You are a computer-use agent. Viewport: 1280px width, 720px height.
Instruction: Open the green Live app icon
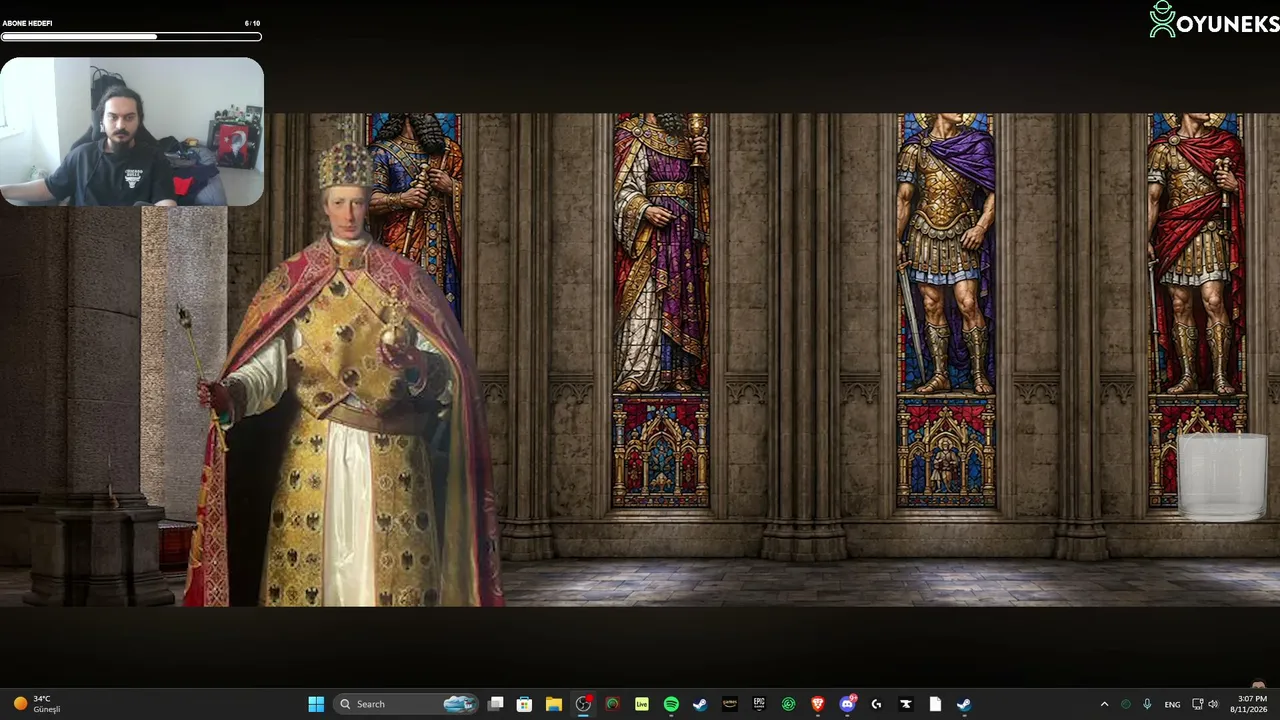click(642, 704)
